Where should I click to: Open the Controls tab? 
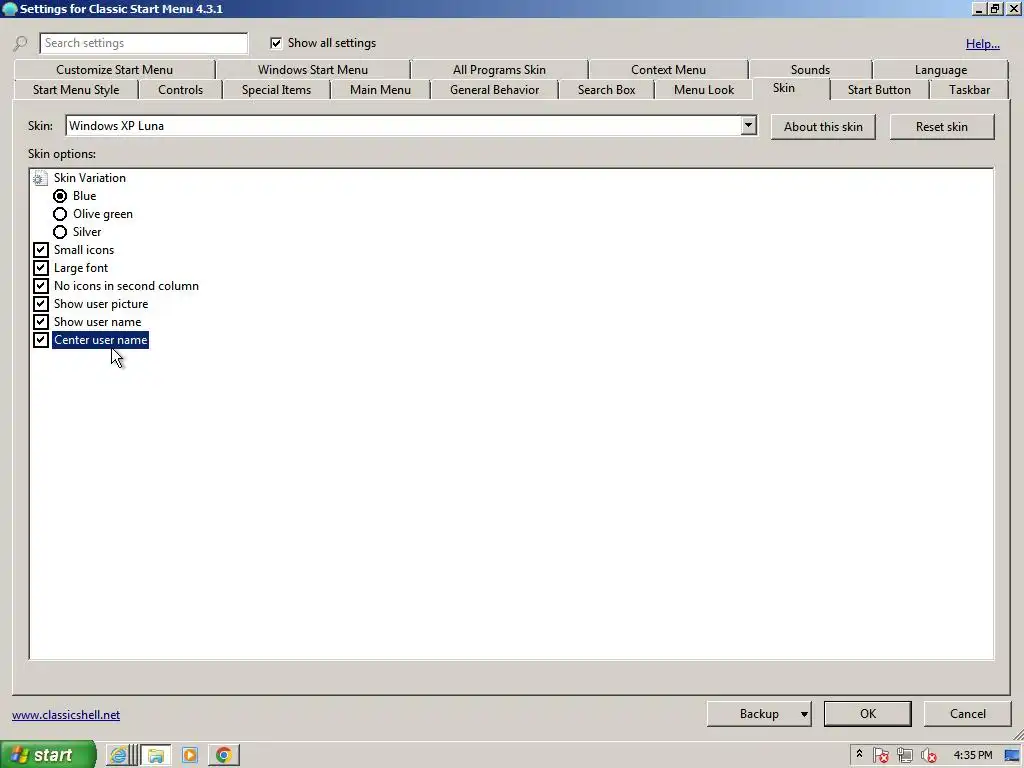pyautogui.click(x=180, y=90)
